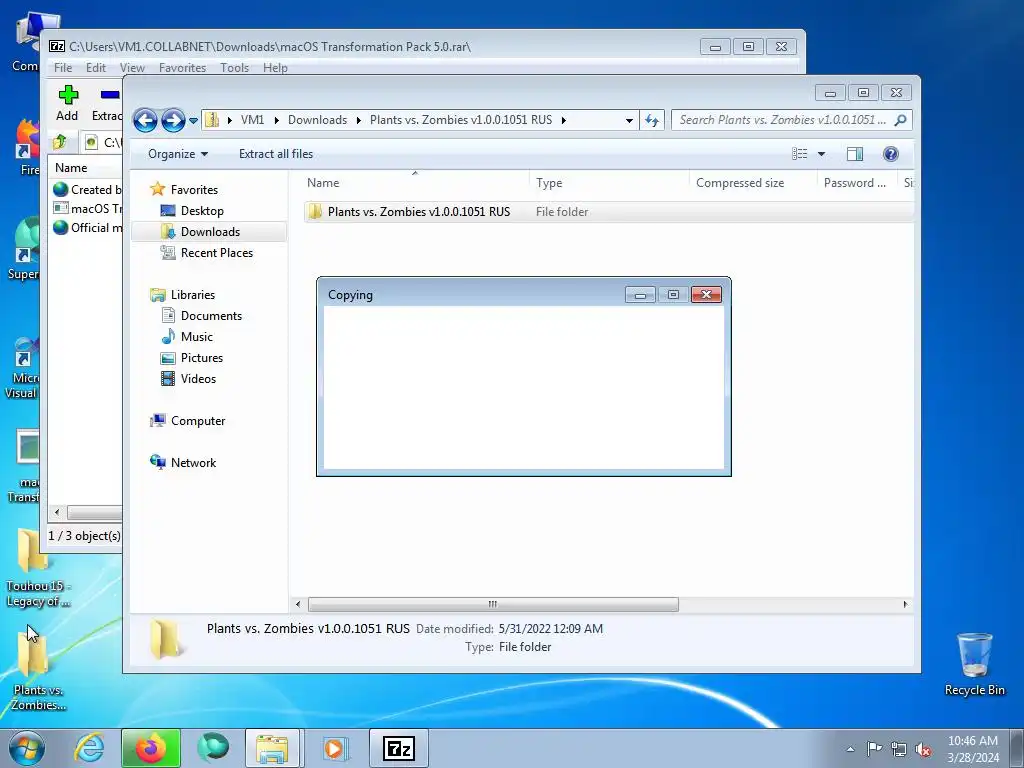Open recent pages dropdown next to forward button
The width and height of the screenshot is (1024, 768).
pos(193,121)
